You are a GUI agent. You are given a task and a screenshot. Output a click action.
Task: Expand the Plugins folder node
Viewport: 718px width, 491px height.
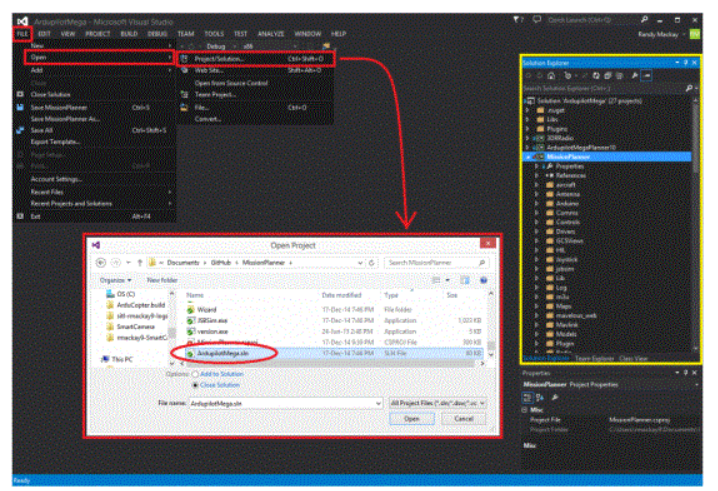click(x=528, y=129)
